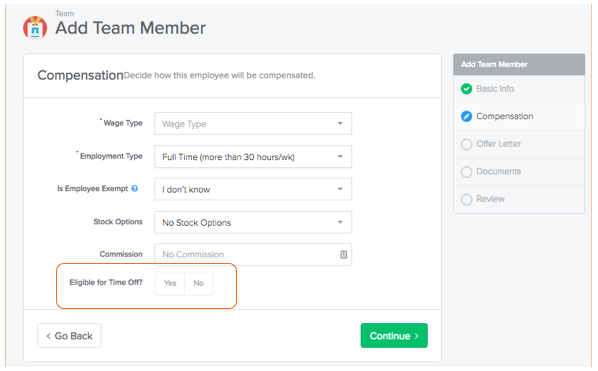Click the Go Back button
Image resolution: width=598 pixels, height=371 pixels.
[69, 336]
